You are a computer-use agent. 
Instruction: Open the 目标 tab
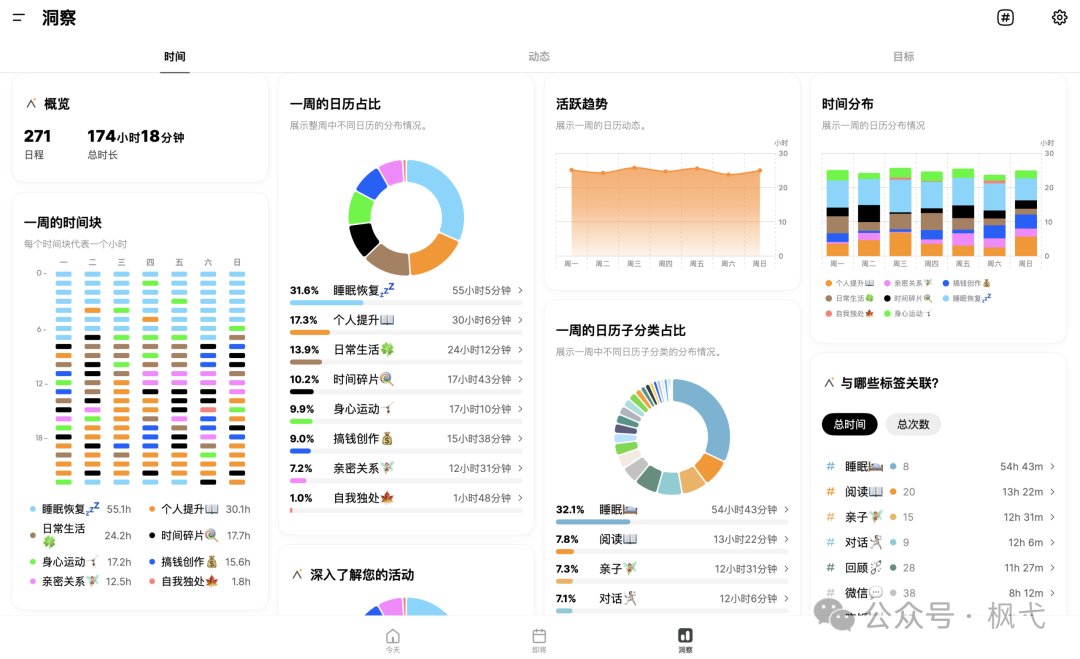coord(904,56)
